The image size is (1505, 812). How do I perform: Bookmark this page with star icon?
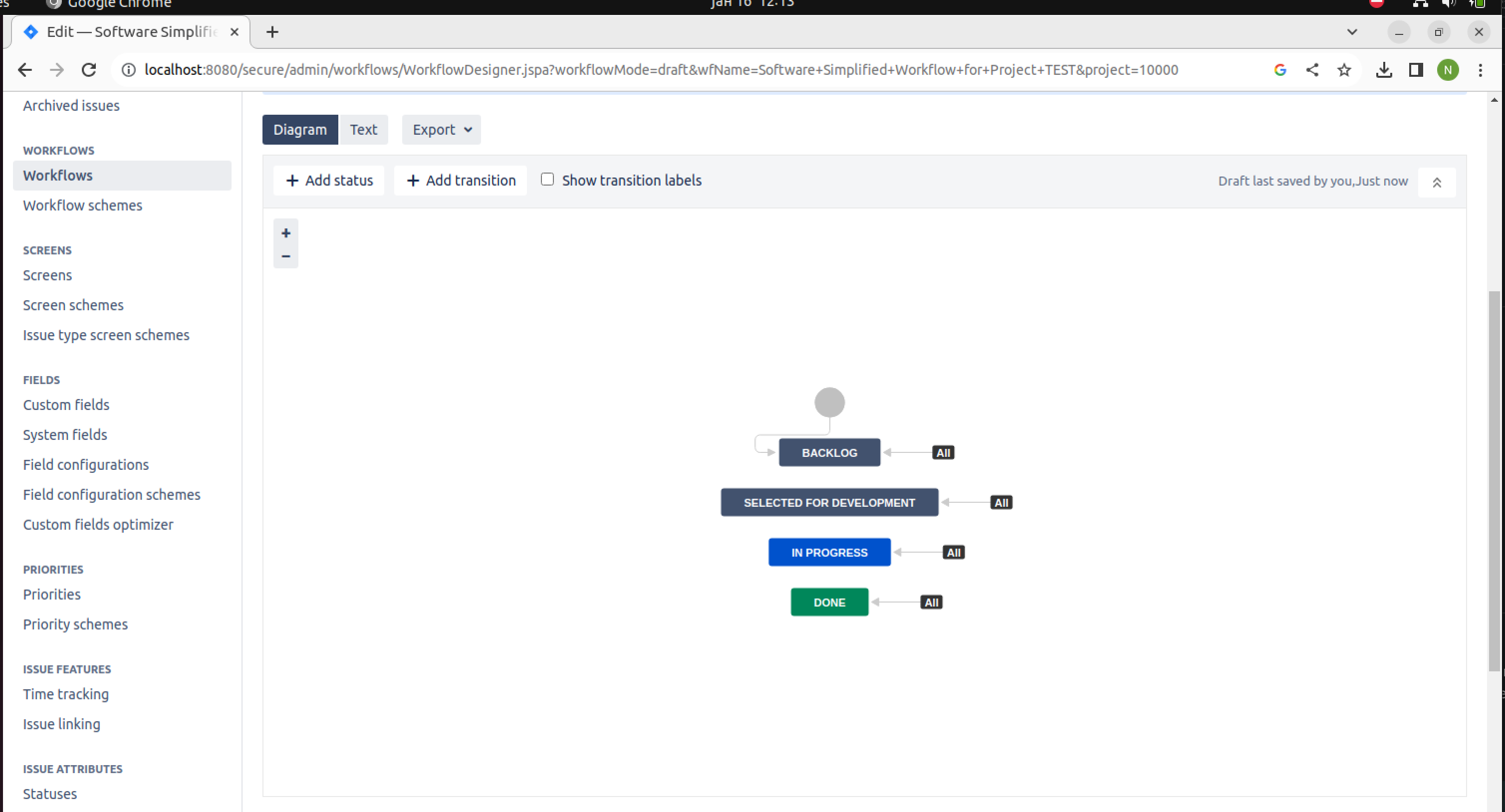[1344, 70]
